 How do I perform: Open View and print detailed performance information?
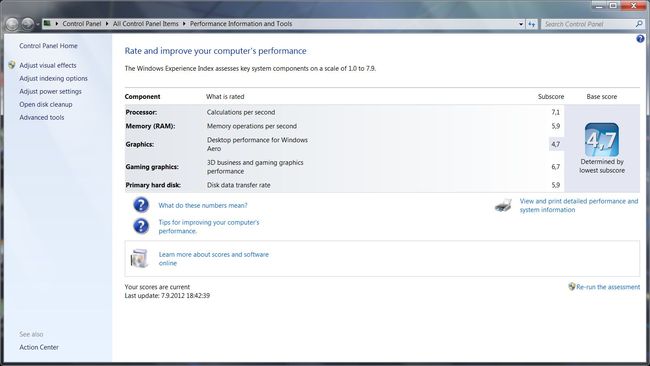click(579, 206)
